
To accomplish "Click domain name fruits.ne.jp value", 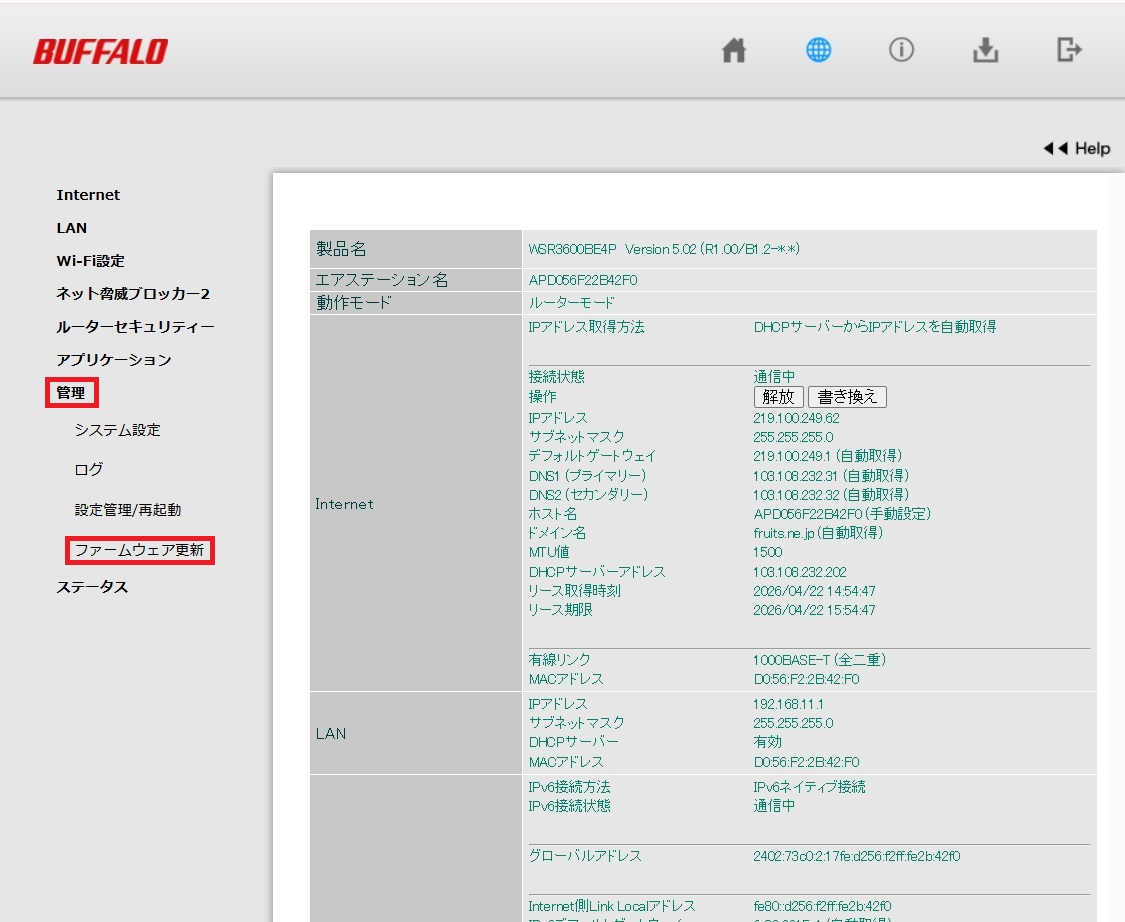I will pyautogui.click(x=818, y=533).
